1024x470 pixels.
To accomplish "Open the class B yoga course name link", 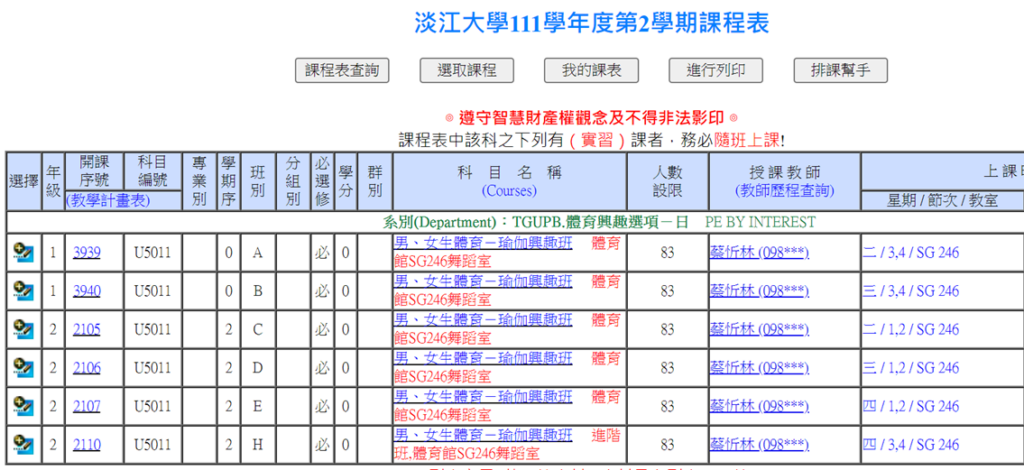I will pos(483,282).
